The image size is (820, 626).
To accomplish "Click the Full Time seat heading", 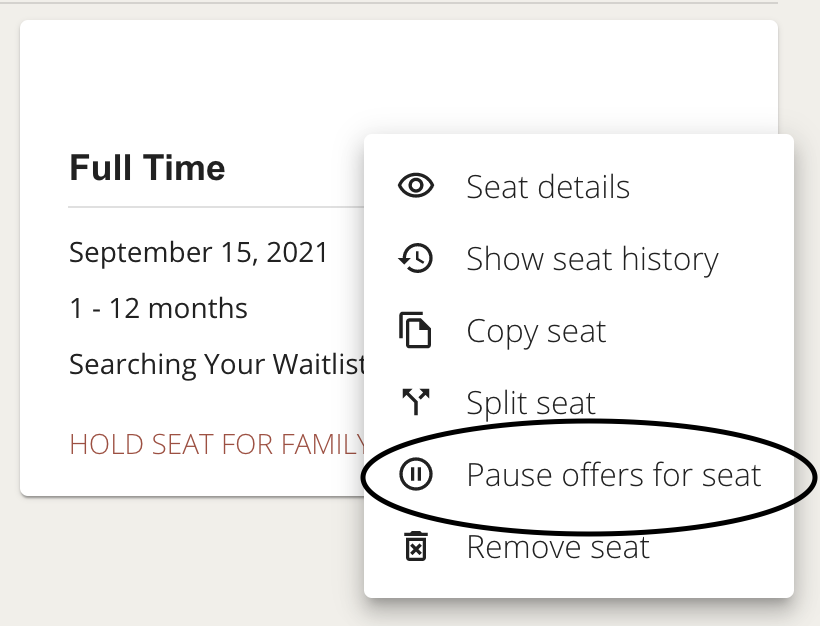I will pyautogui.click(x=147, y=168).
